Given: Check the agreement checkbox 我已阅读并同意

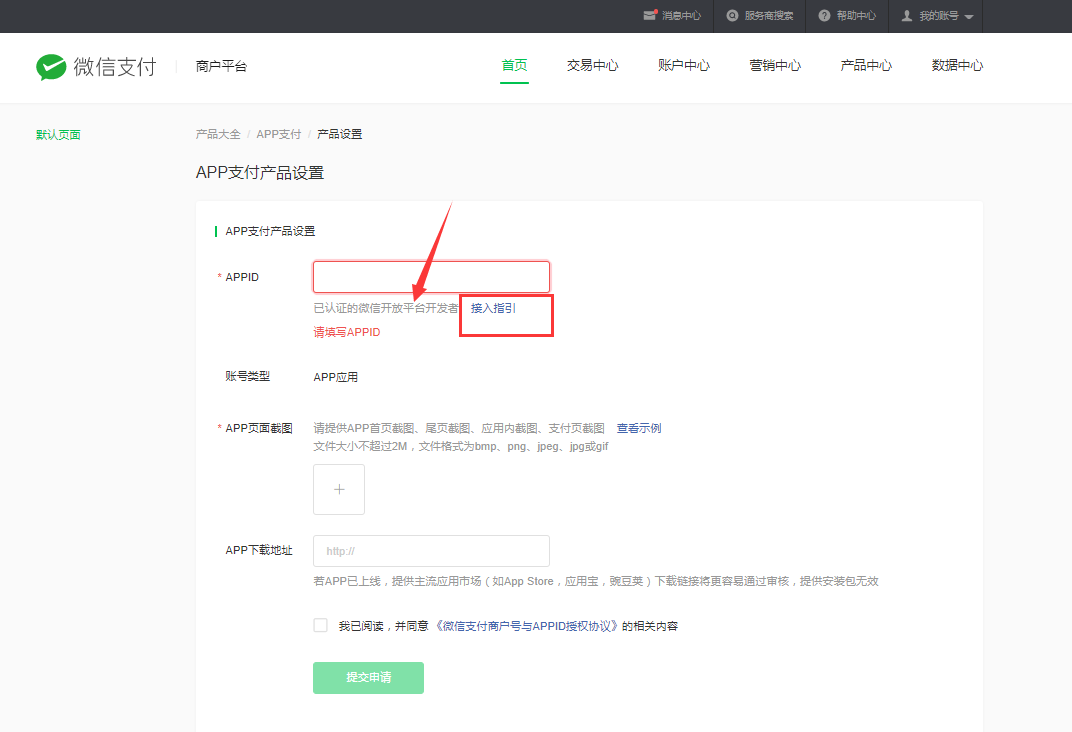Looking at the screenshot, I should (320, 625).
